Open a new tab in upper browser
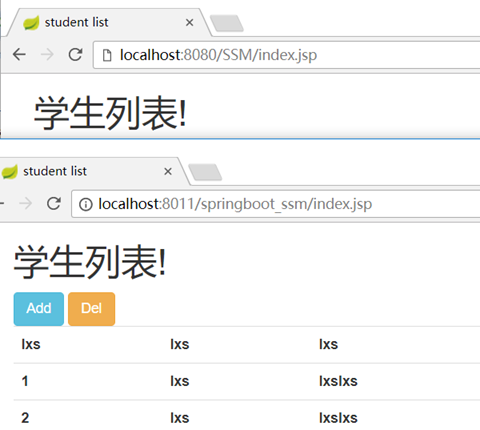 click(x=227, y=23)
